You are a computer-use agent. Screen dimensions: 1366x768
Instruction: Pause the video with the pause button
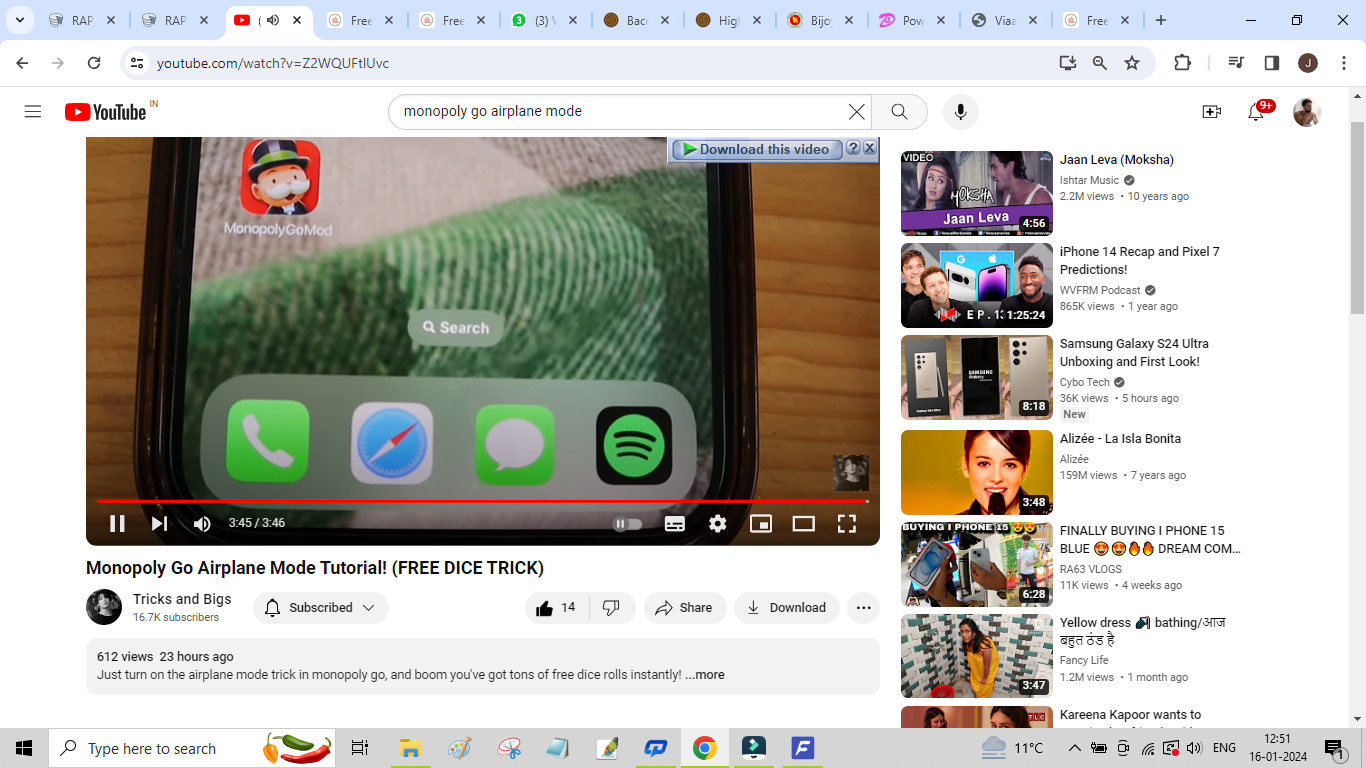(117, 523)
